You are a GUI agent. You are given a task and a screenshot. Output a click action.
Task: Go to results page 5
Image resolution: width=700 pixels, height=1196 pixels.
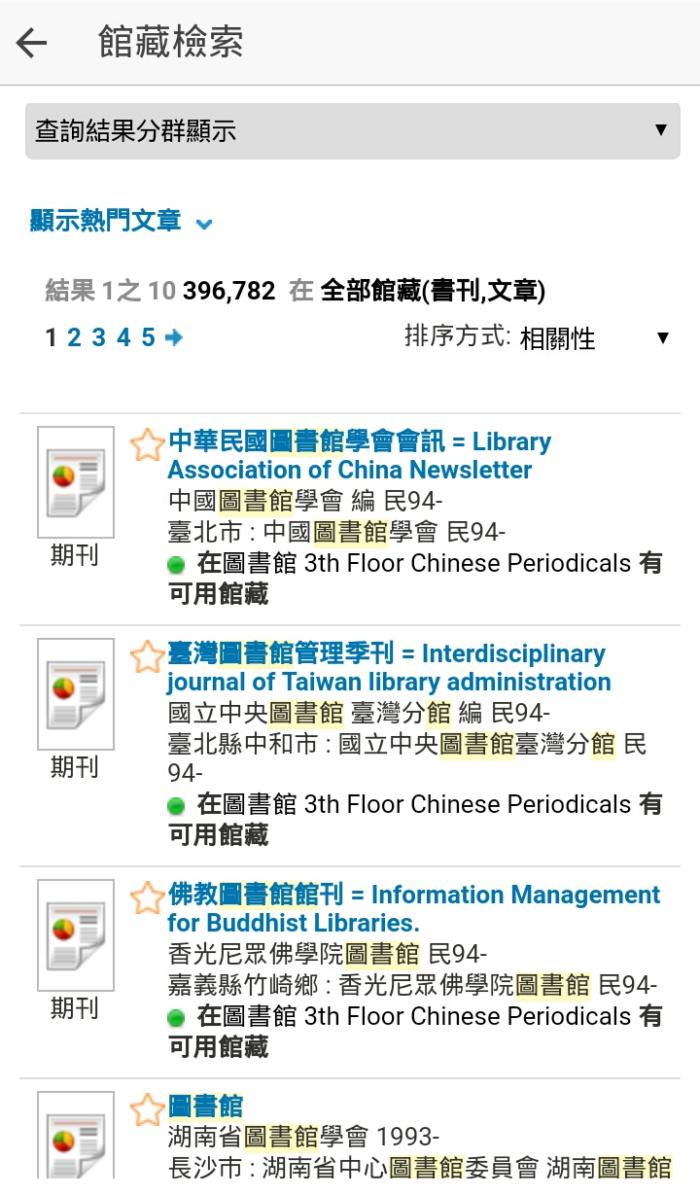(x=148, y=337)
